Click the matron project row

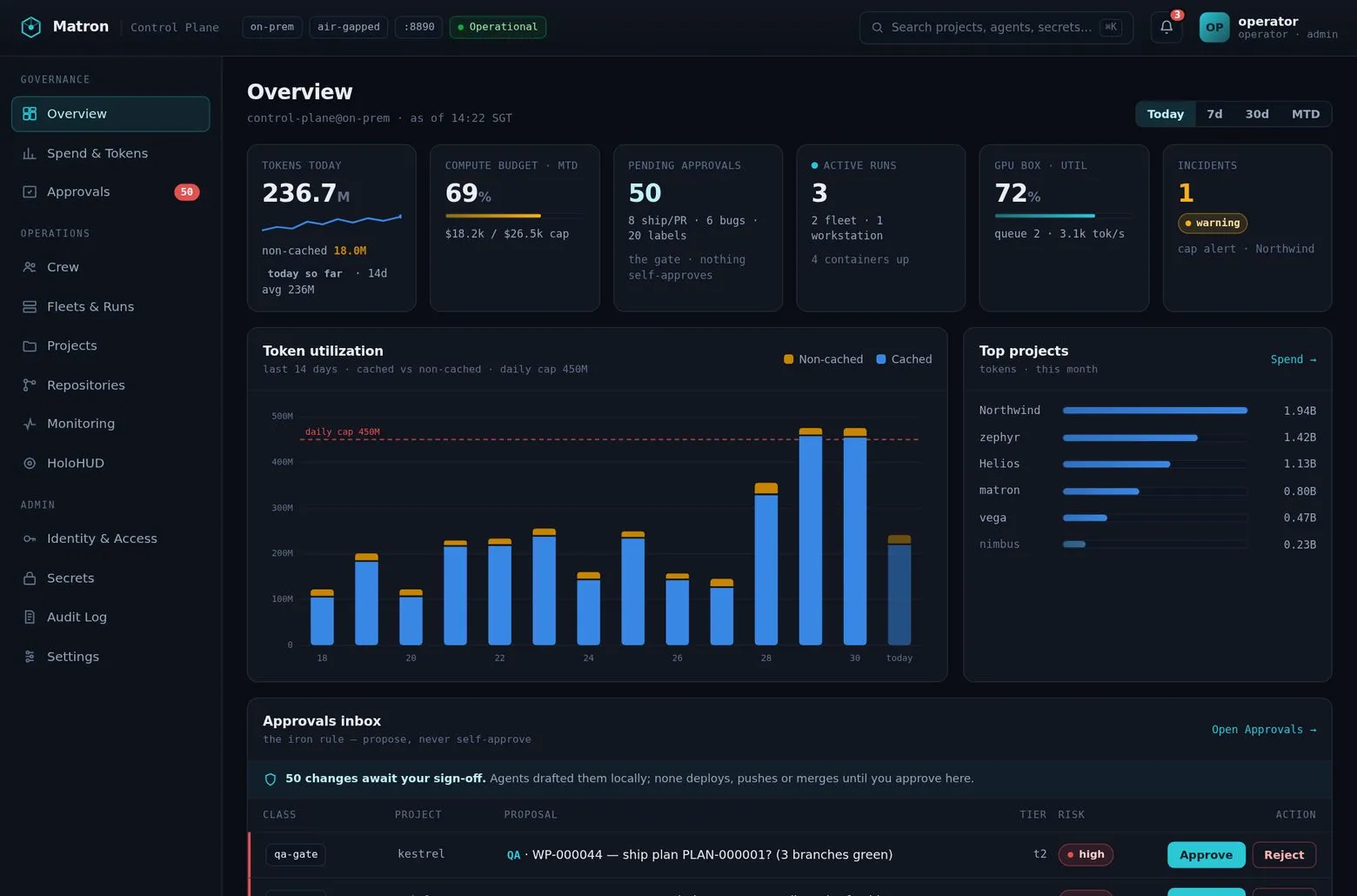coord(1147,491)
